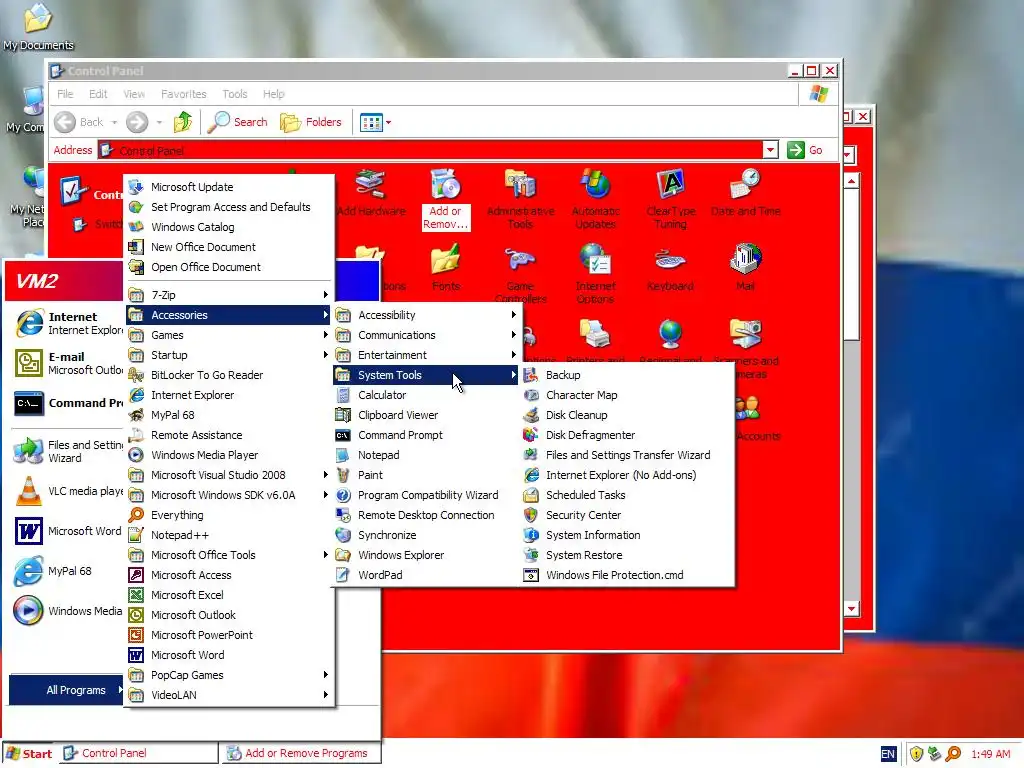Launch WordPad
This screenshot has height=768, width=1024.
[x=426, y=575]
